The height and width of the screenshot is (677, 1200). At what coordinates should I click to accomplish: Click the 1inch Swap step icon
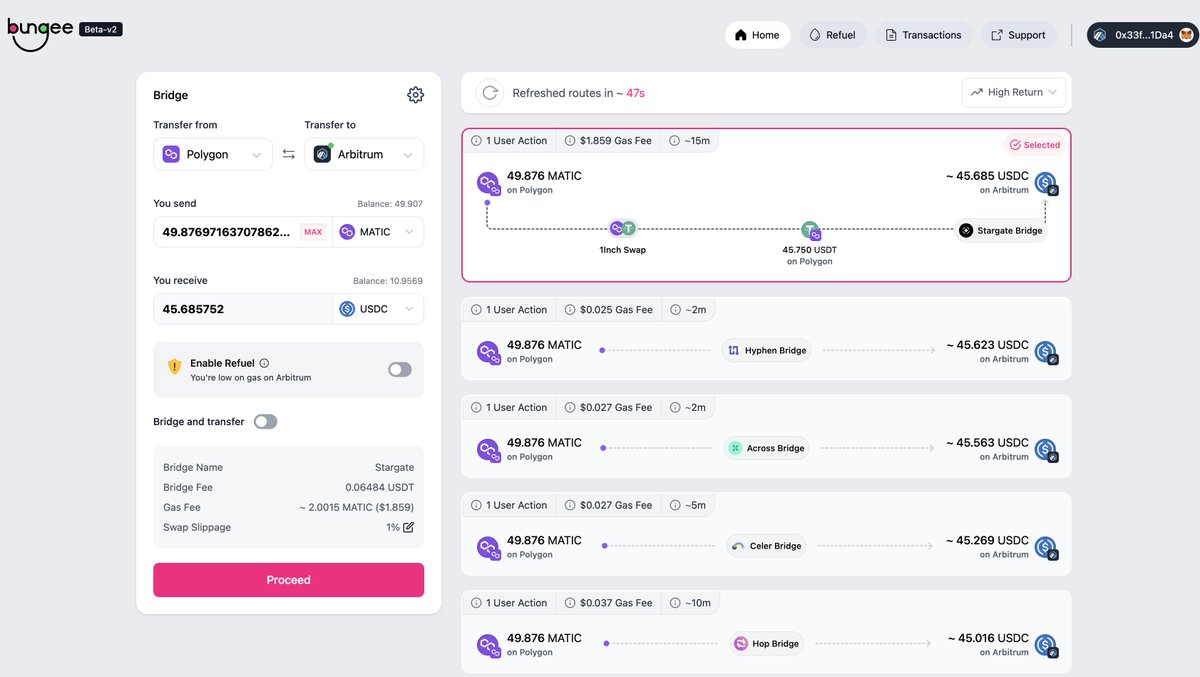(622, 229)
